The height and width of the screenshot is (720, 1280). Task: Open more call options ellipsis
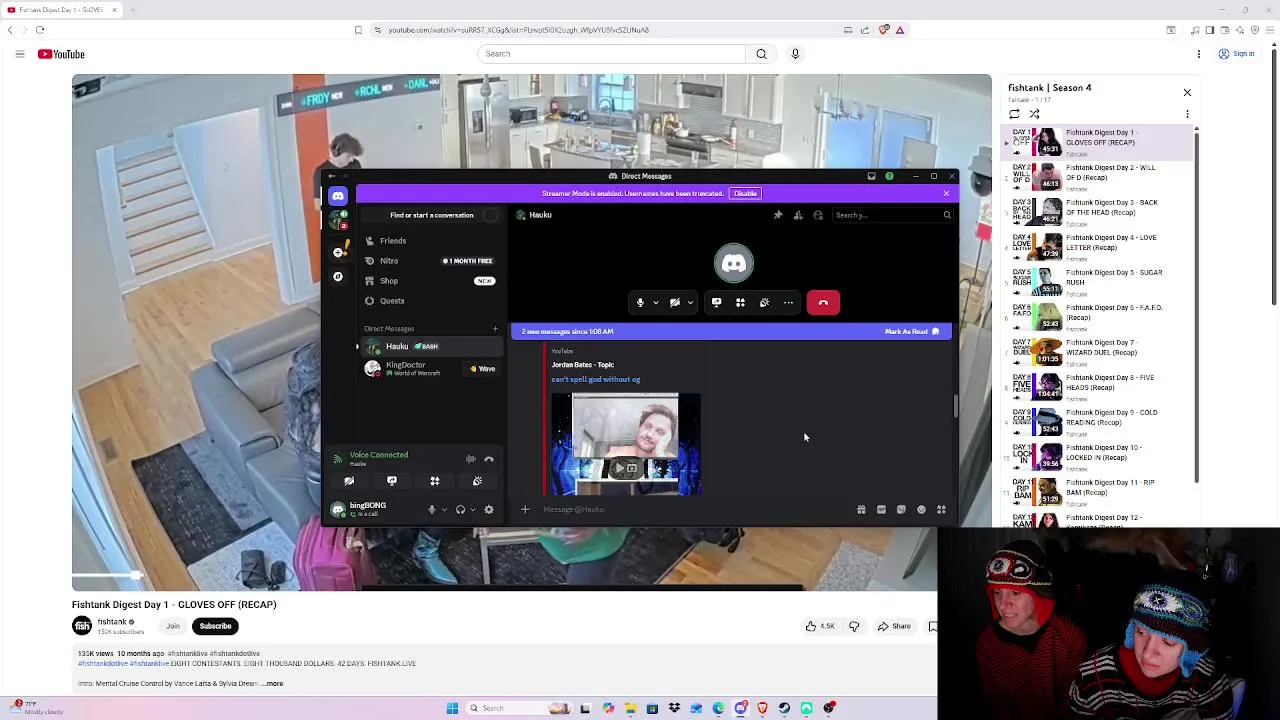coord(788,303)
